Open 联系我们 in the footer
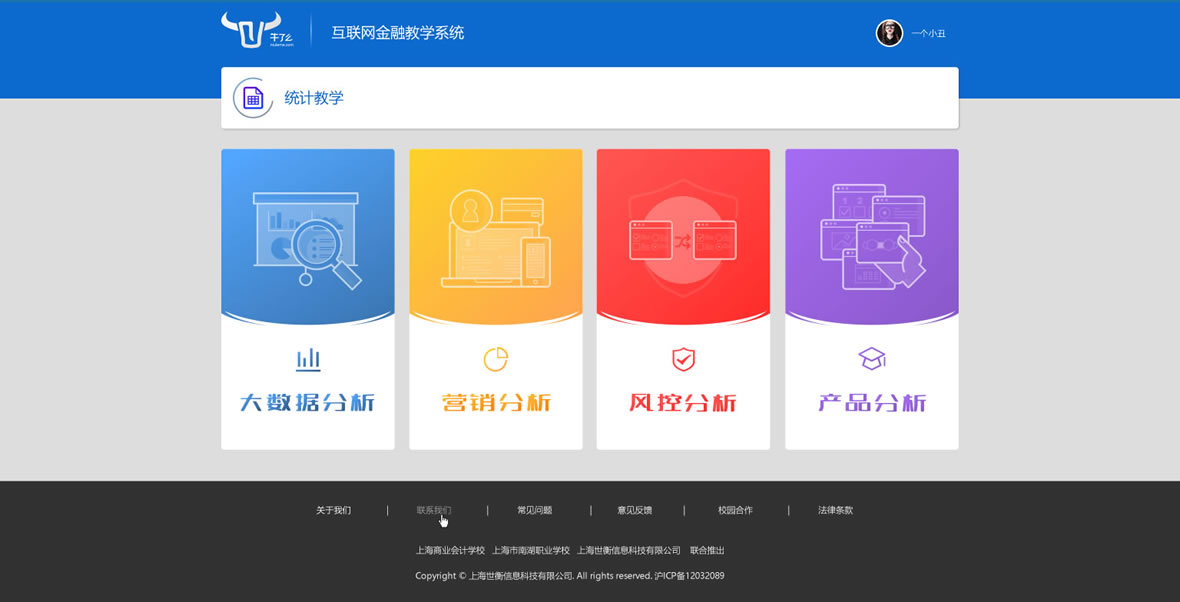 (434, 510)
